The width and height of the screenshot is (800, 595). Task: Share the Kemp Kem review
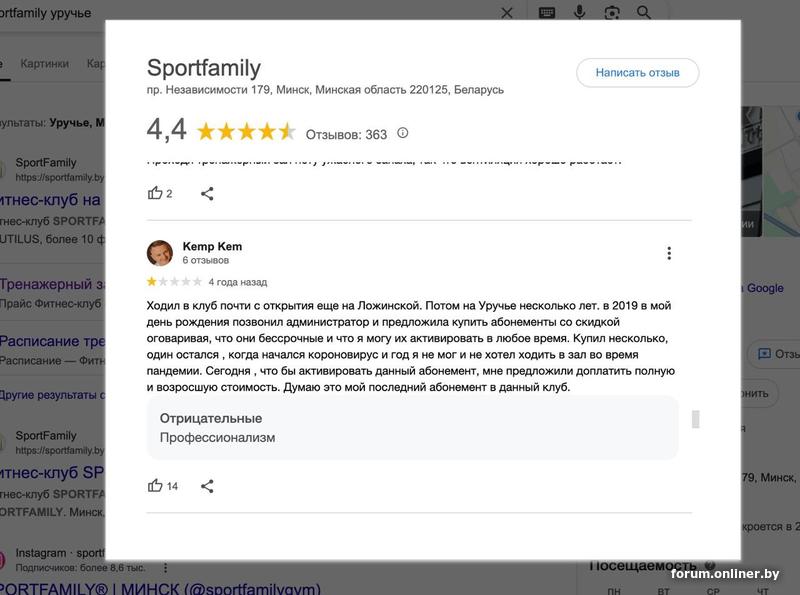click(207, 486)
